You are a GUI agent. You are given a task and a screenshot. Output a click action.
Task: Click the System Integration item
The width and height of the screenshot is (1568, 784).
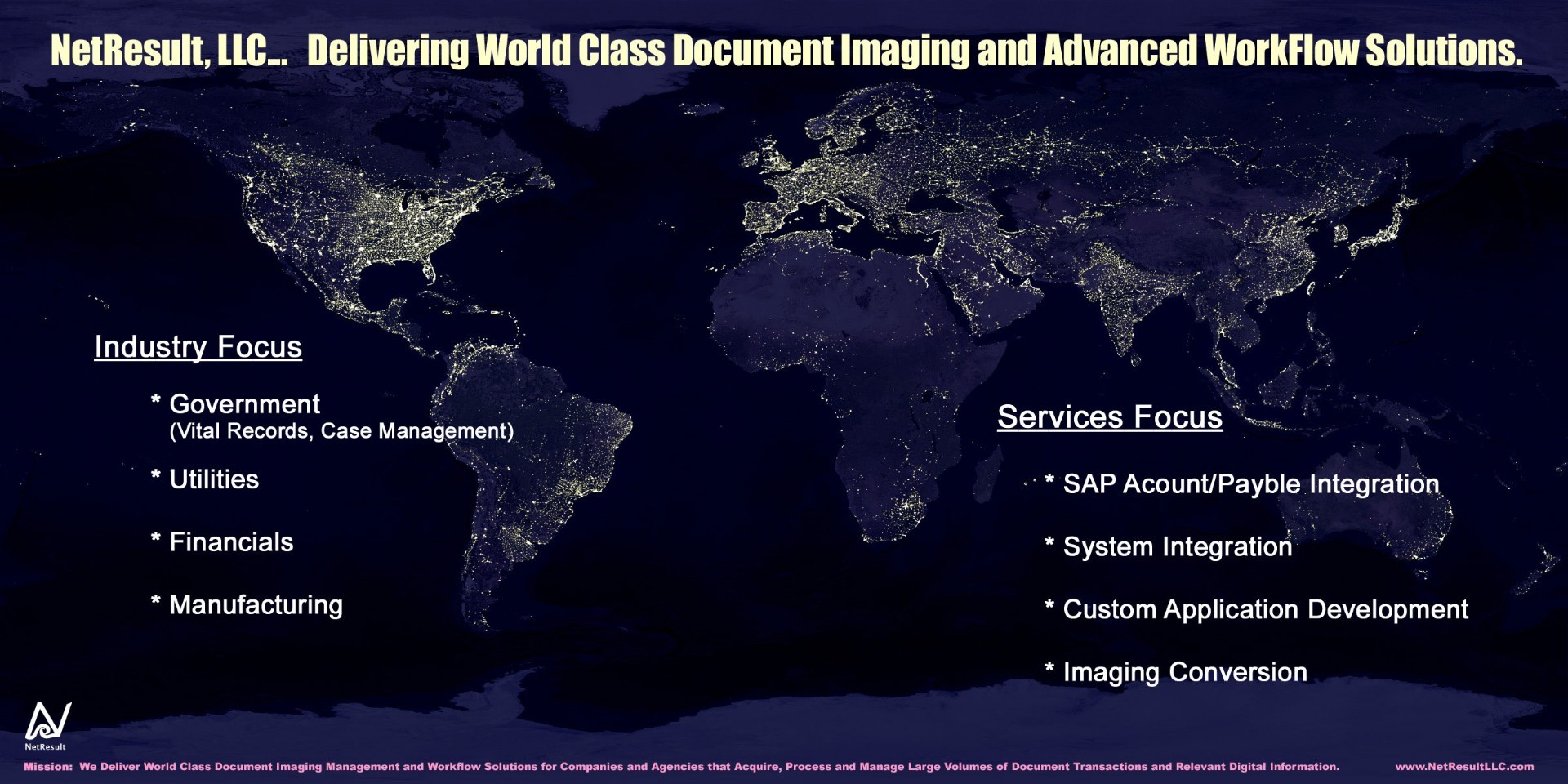coord(1178,547)
